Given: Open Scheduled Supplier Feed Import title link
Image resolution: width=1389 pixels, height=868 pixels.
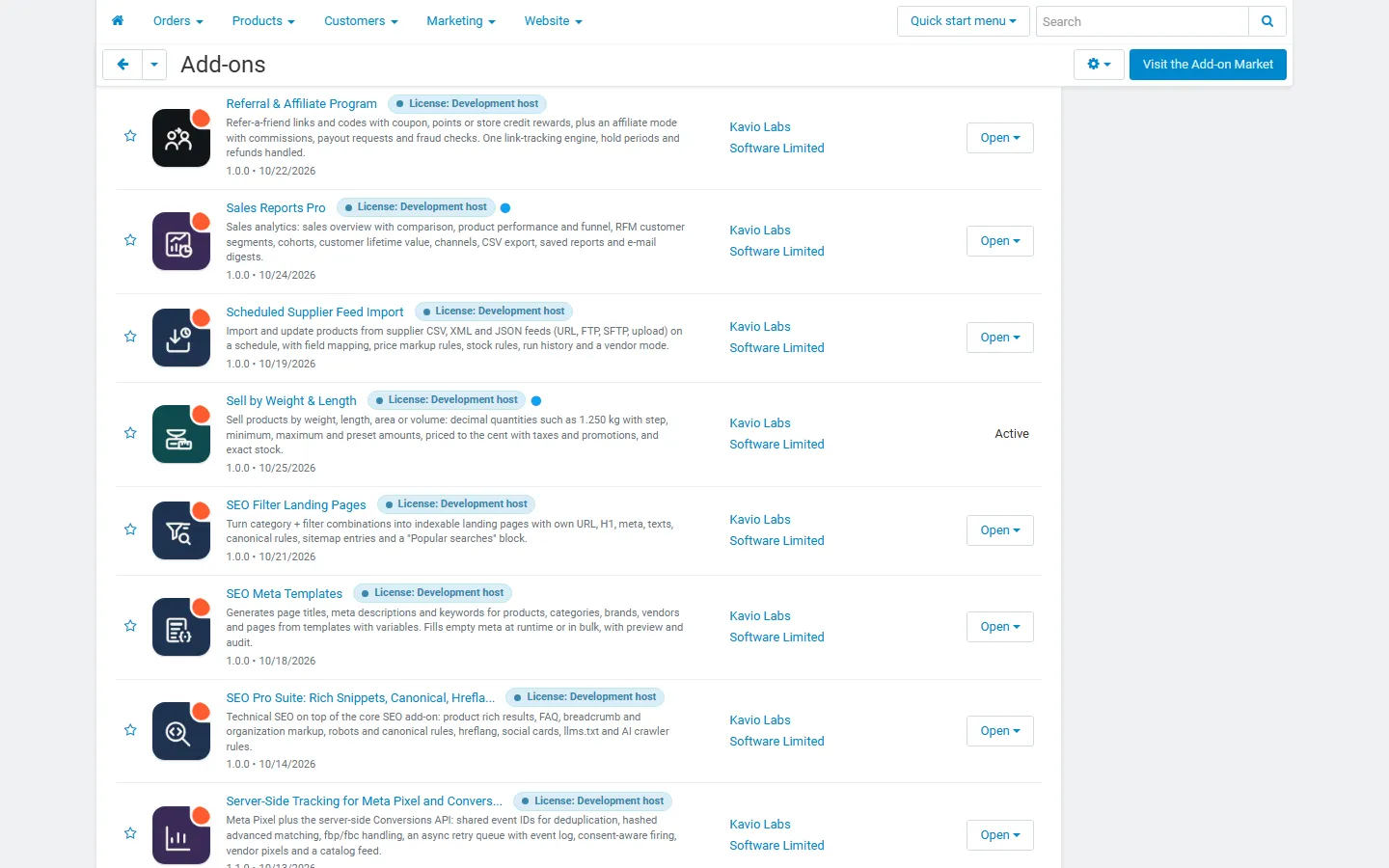Looking at the screenshot, I should [x=314, y=312].
